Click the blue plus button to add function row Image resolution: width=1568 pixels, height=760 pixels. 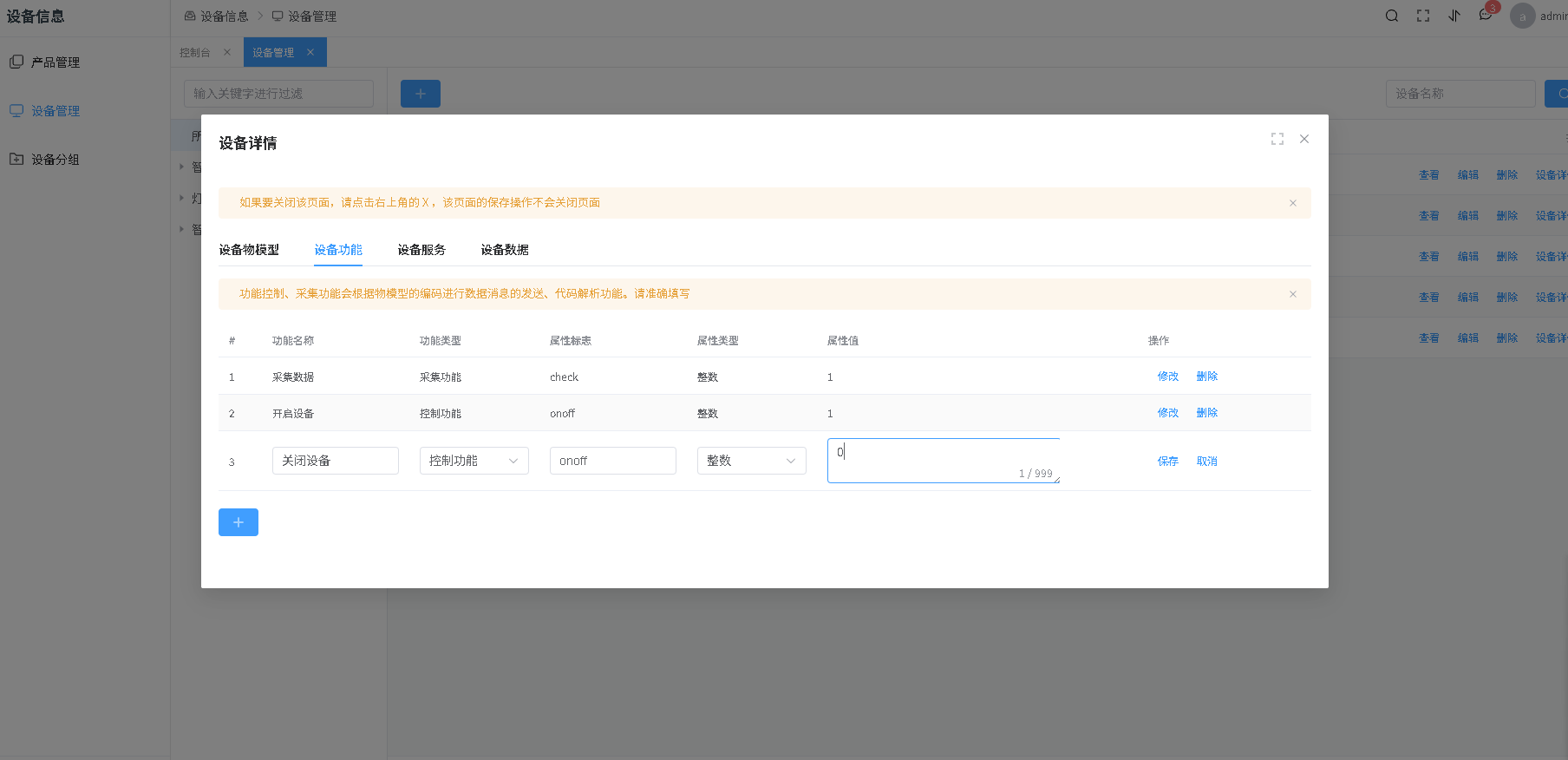point(238,522)
